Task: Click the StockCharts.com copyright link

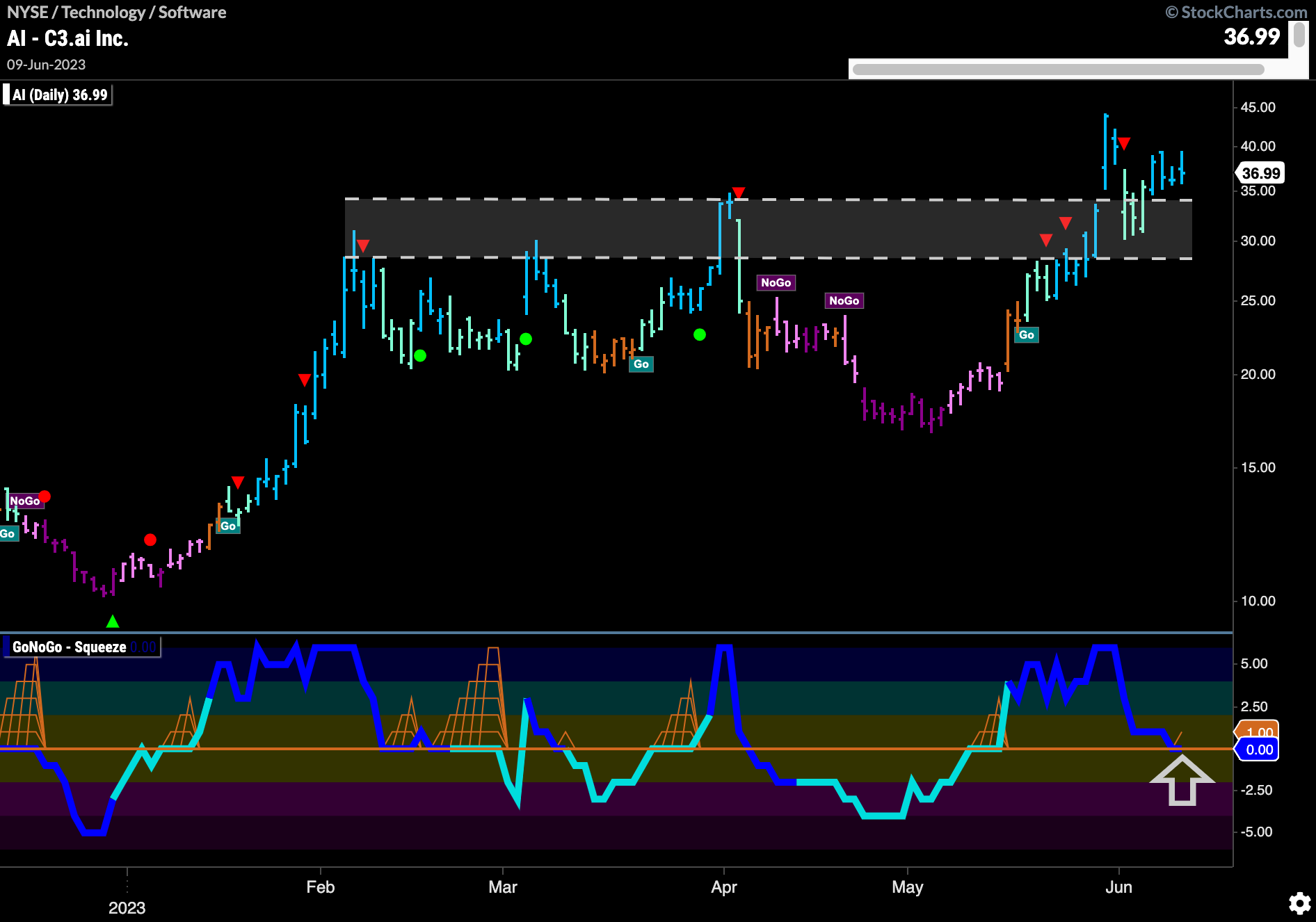Action: pyautogui.click(x=1237, y=12)
